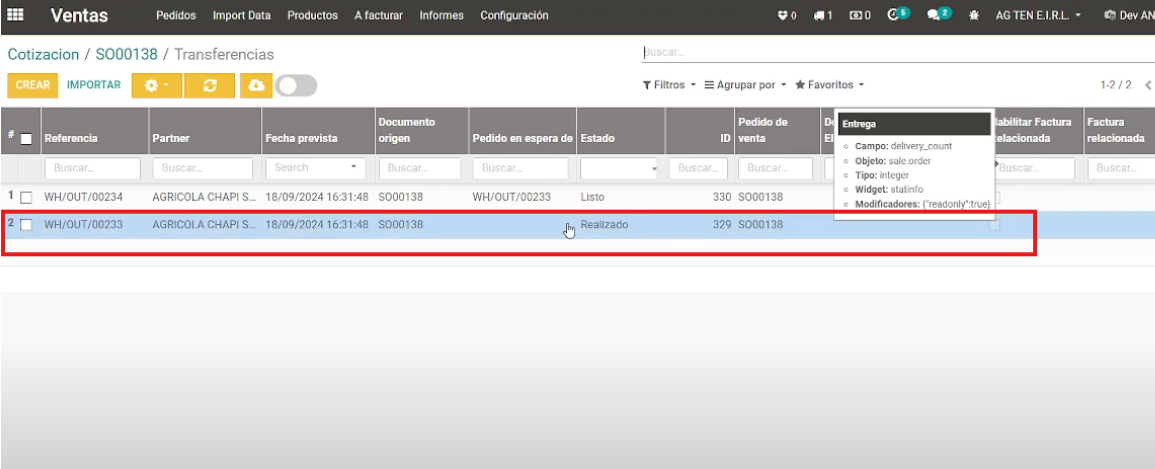Click Listo status cell
This screenshot has height=469, width=1155.
[x=592, y=197]
